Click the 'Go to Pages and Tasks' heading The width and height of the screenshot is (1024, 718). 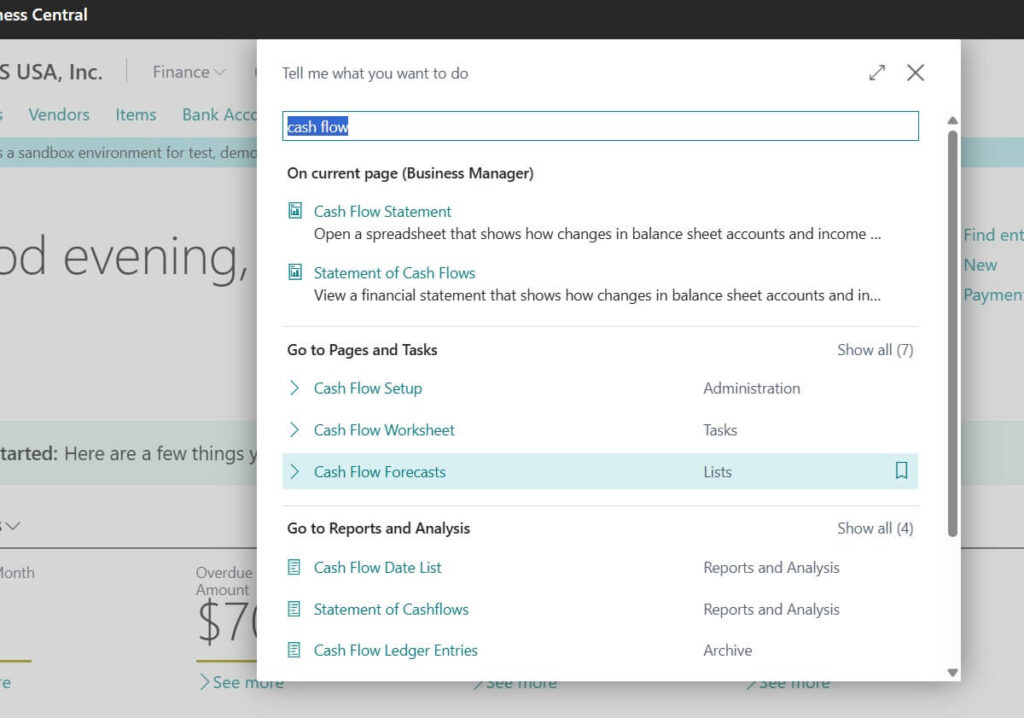click(362, 350)
